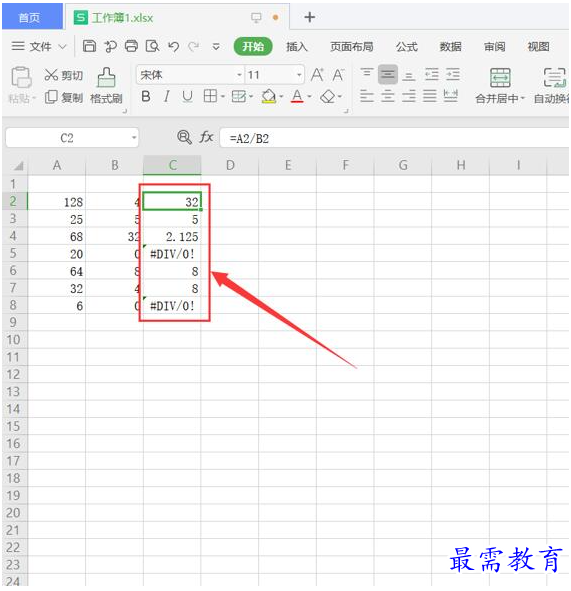Click the magnifier icon beside fx
This screenshot has width=571, height=591.
tap(184, 137)
